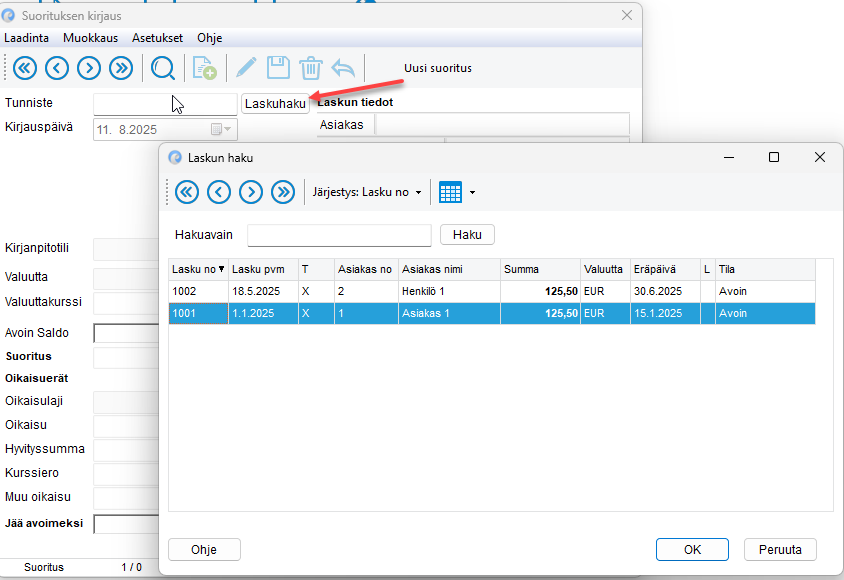This screenshot has height=580, width=844.
Task: Click the Asiakas no column header
Action: point(366,269)
